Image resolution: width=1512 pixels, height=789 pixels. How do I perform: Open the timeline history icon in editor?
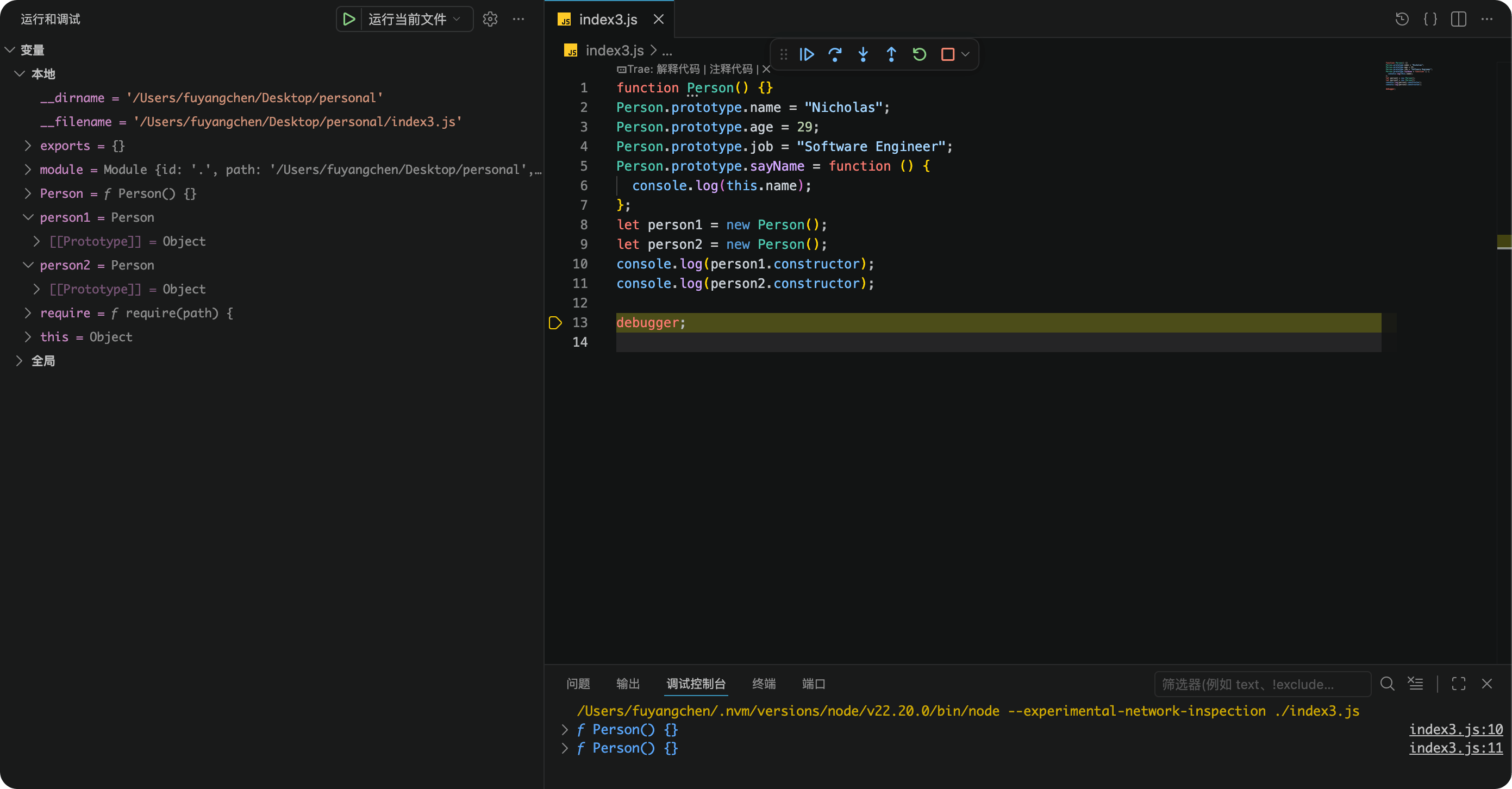tap(1402, 20)
